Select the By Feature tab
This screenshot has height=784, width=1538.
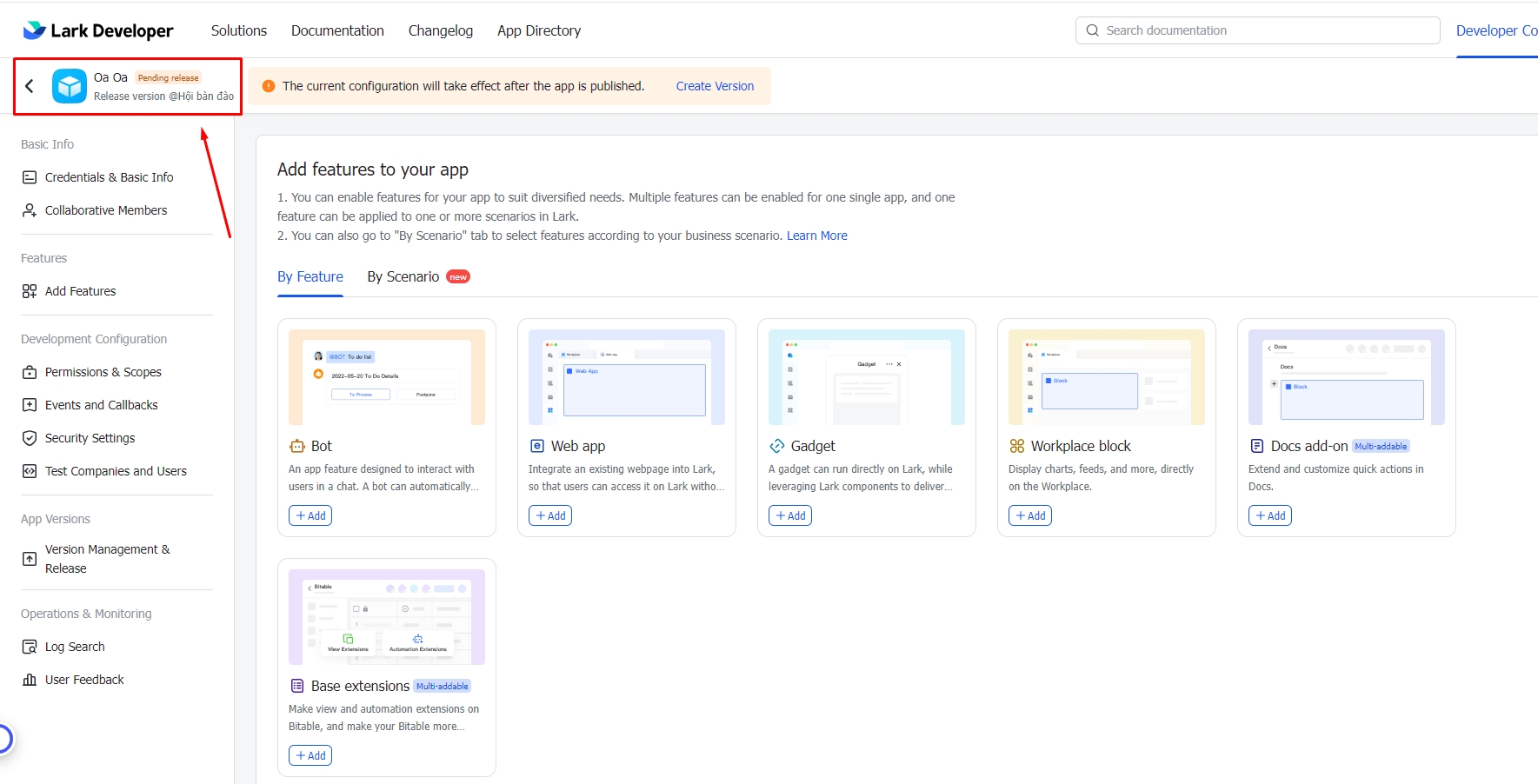(x=310, y=277)
